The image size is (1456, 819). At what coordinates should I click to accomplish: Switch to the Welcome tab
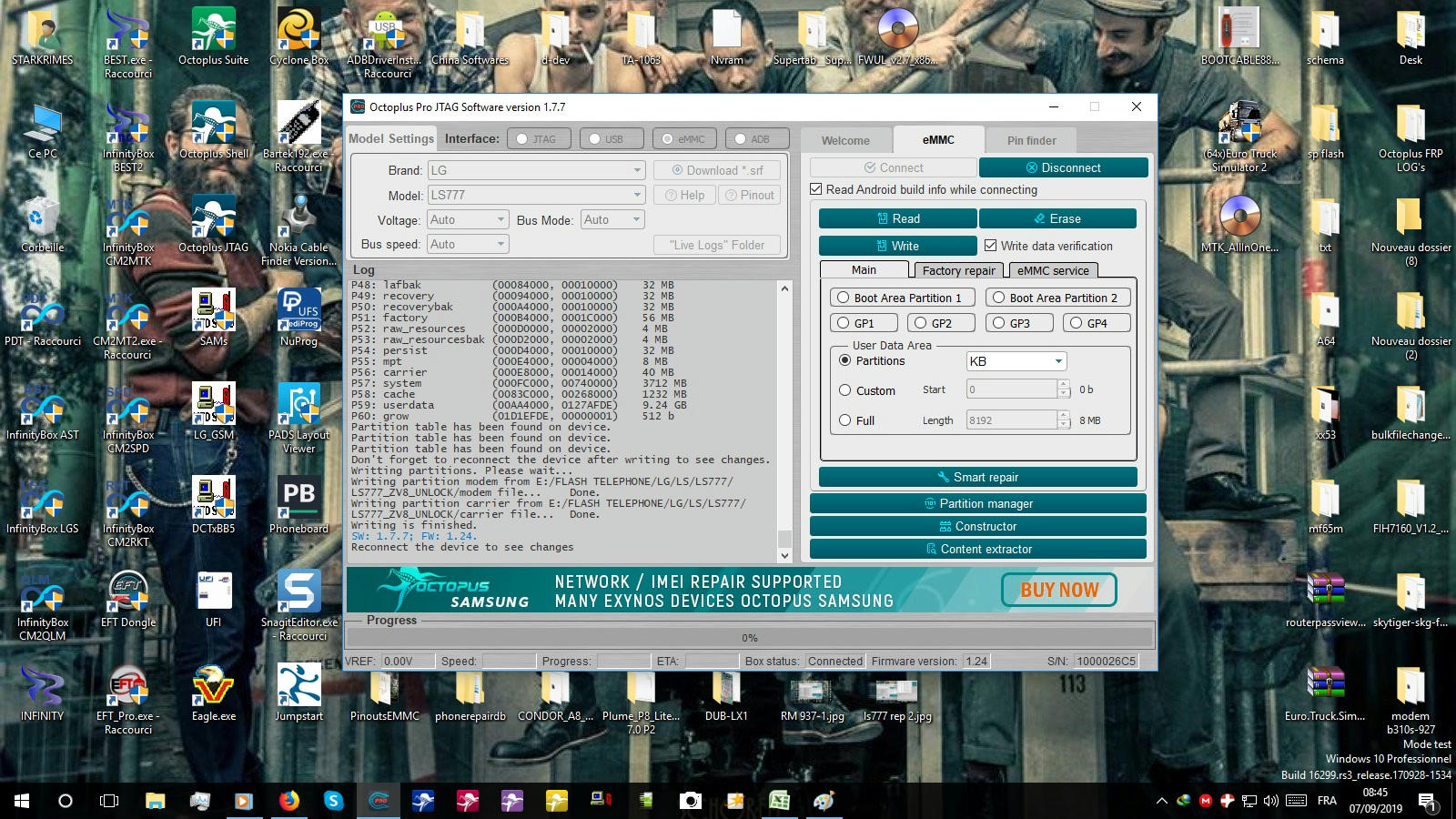coord(845,140)
